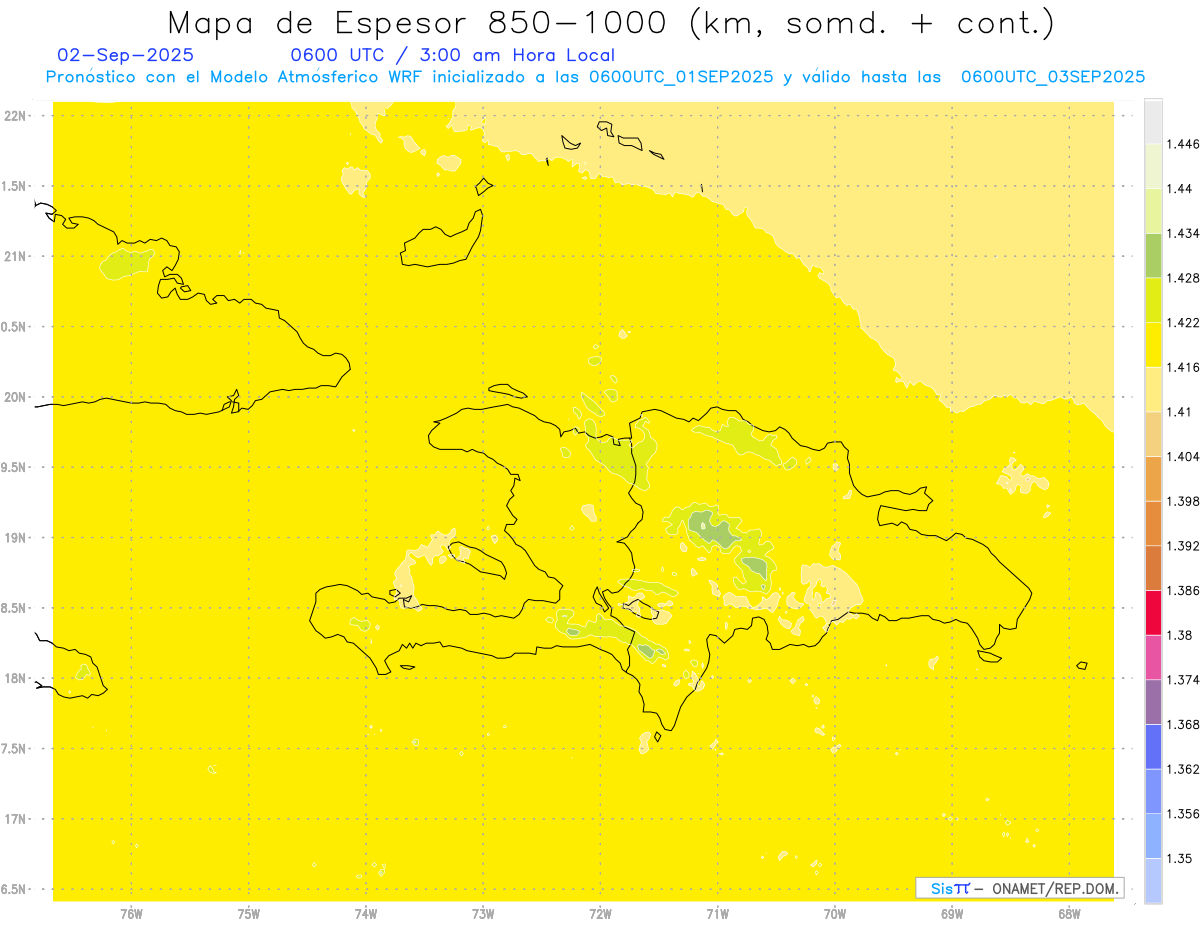The height and width of the screenshot is (927, 1200).
Task: Click the '20N' latitude label
Action: [x=16, y=397]
